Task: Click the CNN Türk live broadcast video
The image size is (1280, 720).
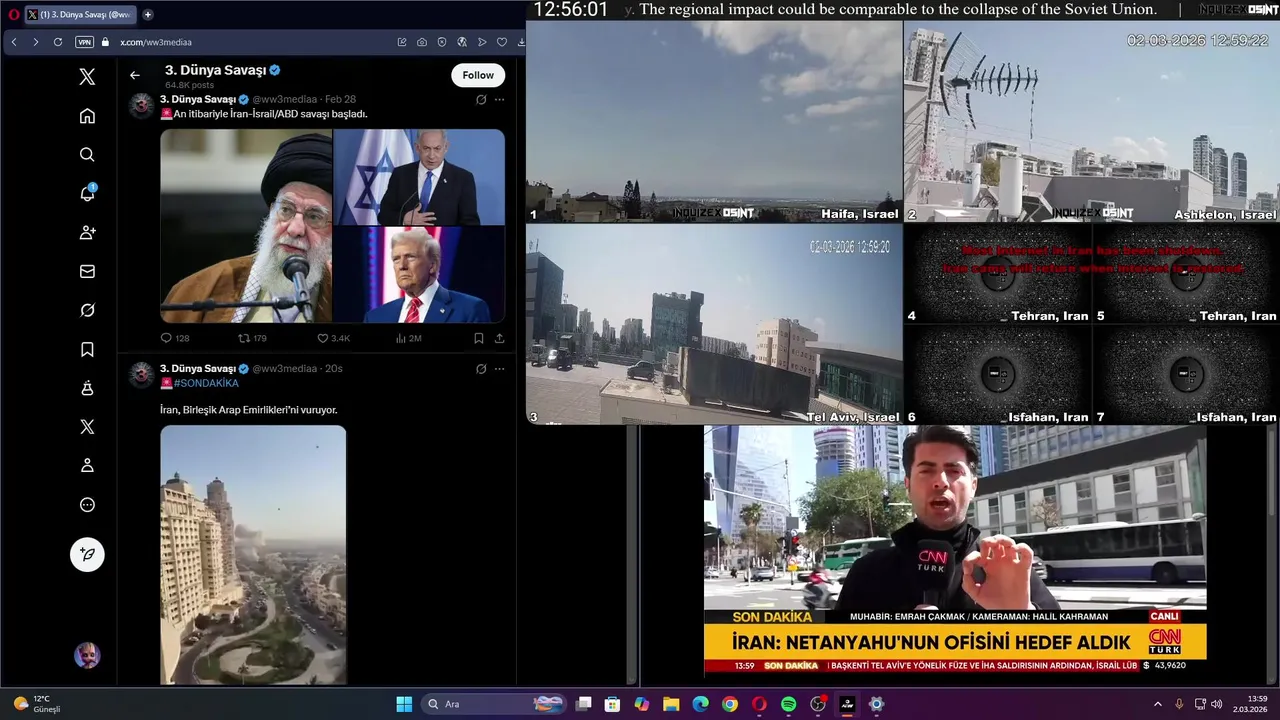Action: click(x=955, y=549)
